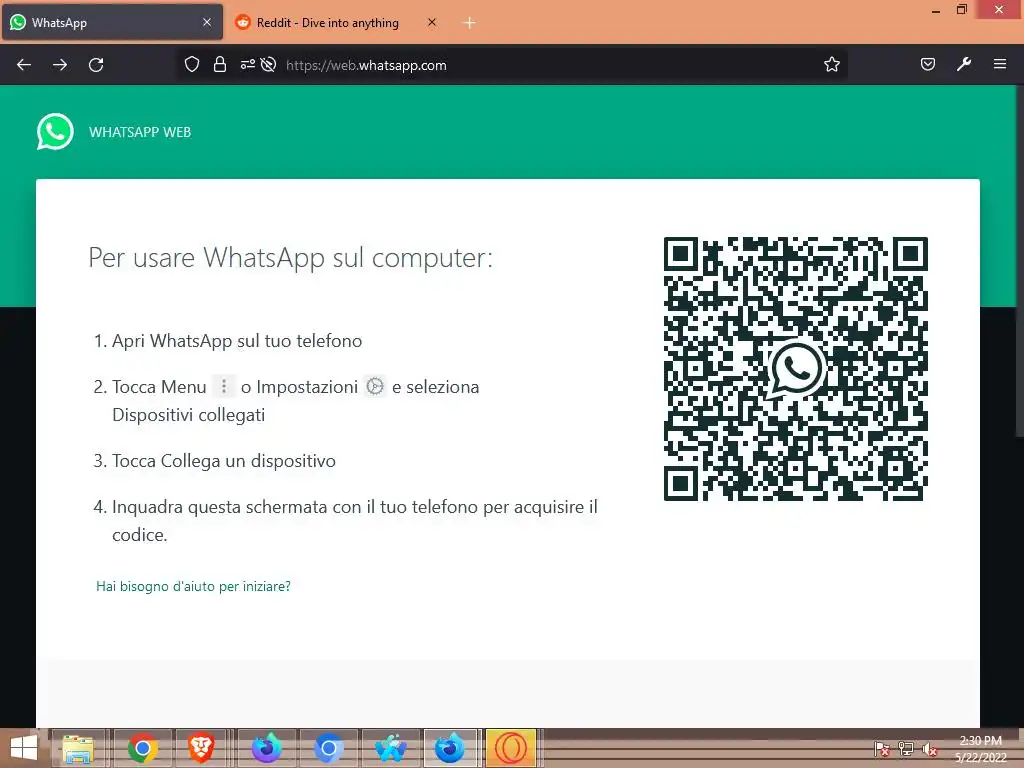1024x768 pixels.
Task: Click the WhatsApp logo in header
Action: point(55,131)
